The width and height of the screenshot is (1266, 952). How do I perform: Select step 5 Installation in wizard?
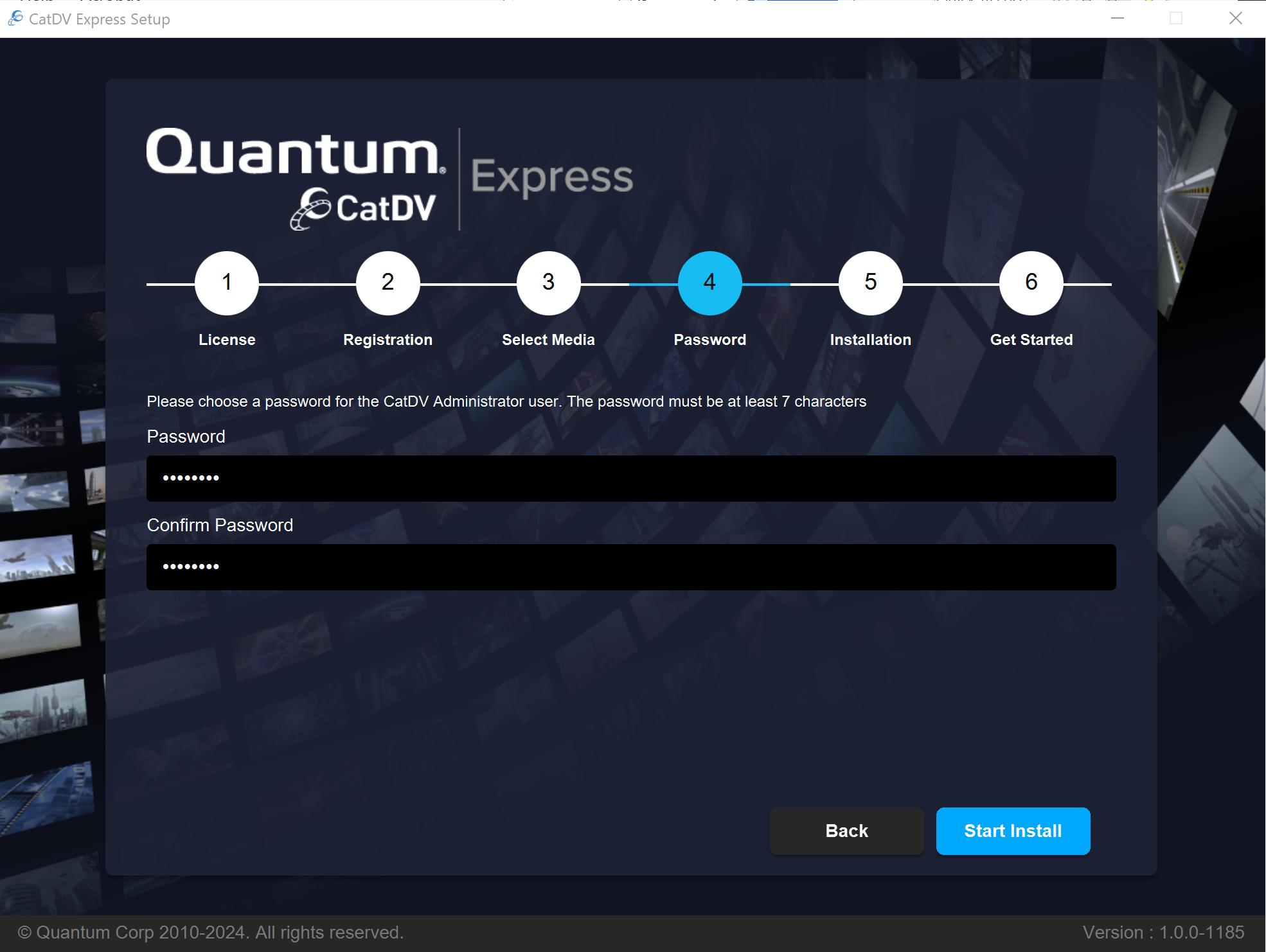(870, 283)
